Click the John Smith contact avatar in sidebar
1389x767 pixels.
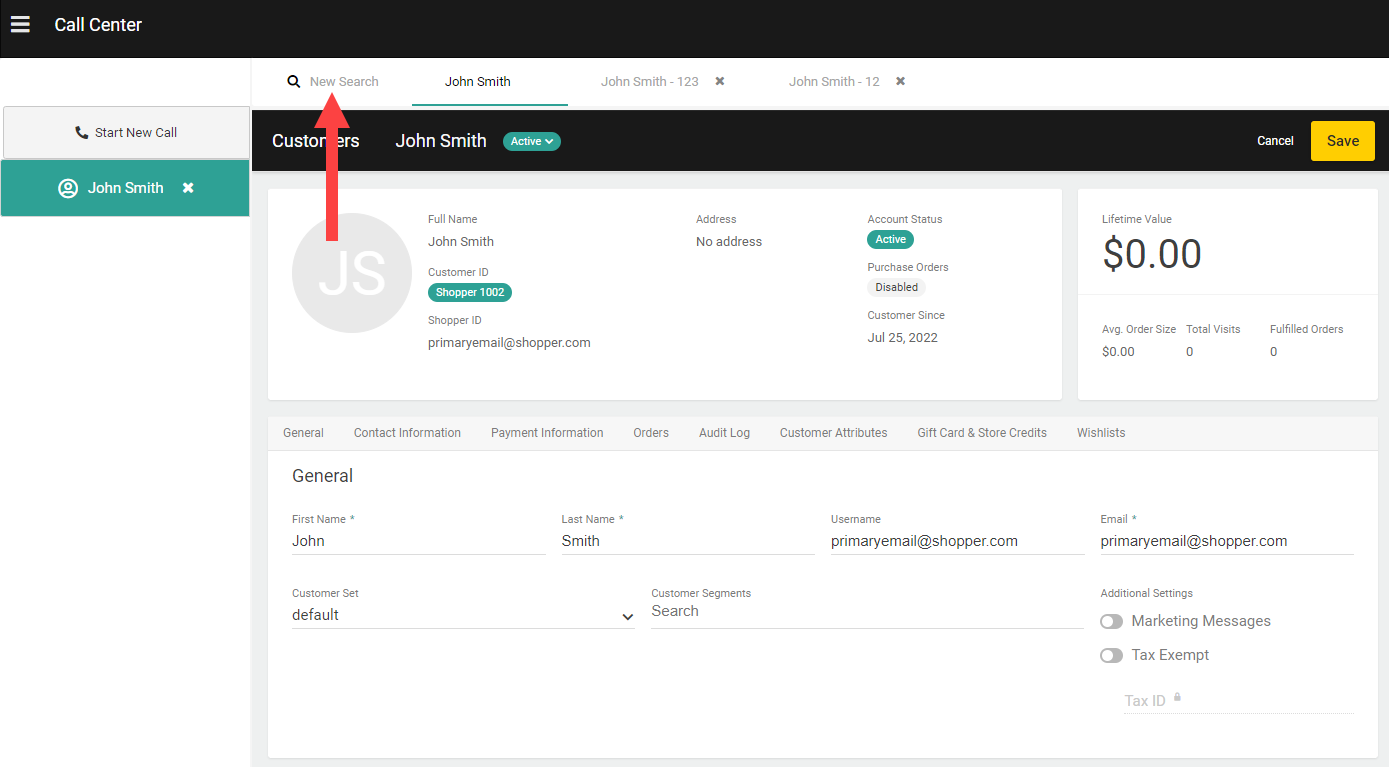[66, 187]
